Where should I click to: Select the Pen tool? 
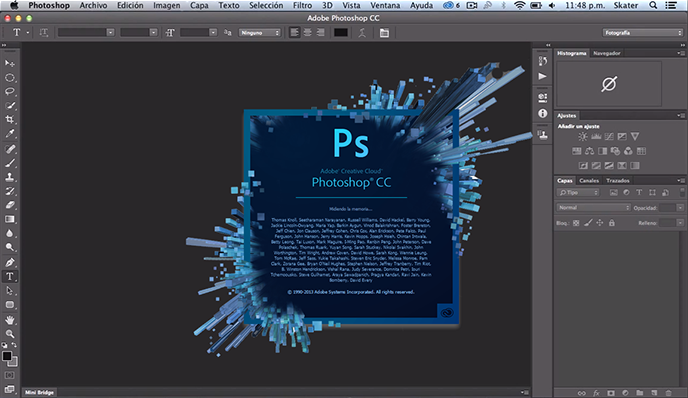[x=10, y=262]
